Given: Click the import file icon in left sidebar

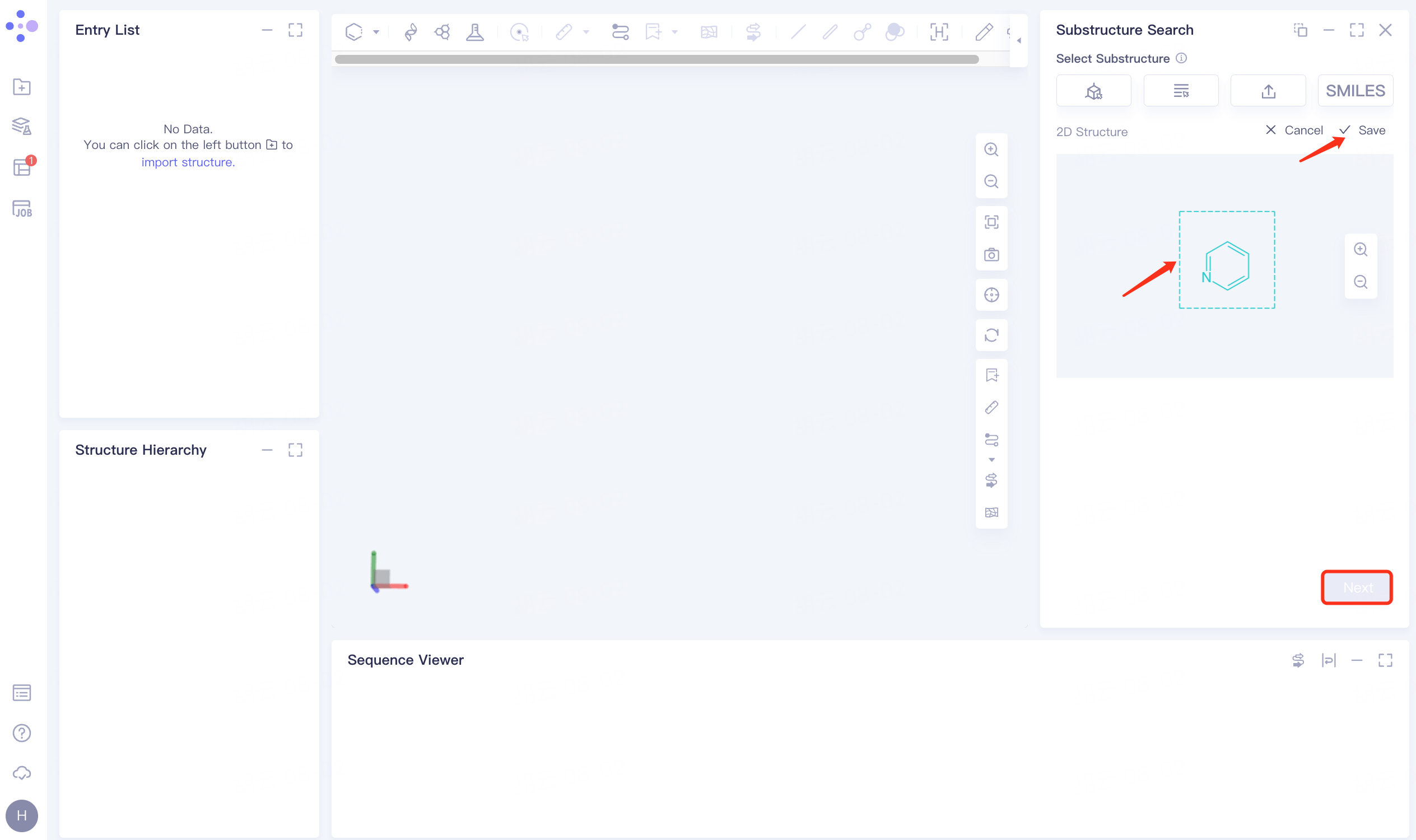Looking at the screenshot, I should (x=21, y=87).
